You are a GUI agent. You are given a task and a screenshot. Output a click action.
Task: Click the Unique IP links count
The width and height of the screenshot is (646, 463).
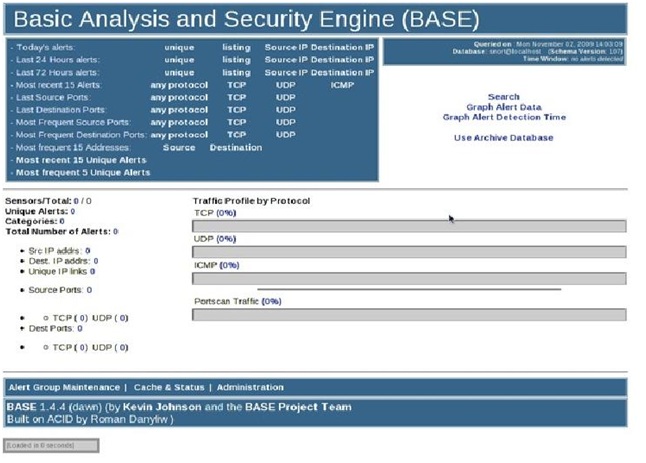92,271
